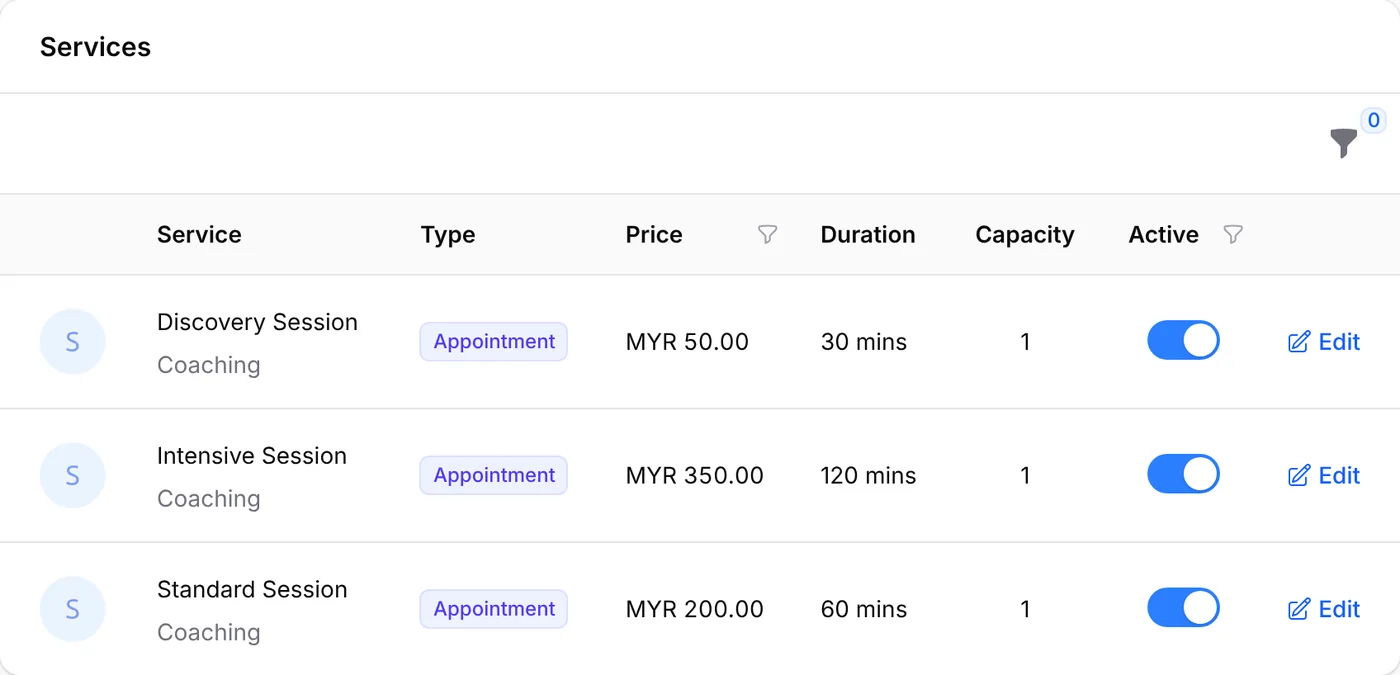Click the MYR 200.00 price
Viewport: 1400px width, 675px height.
[695, 609]
